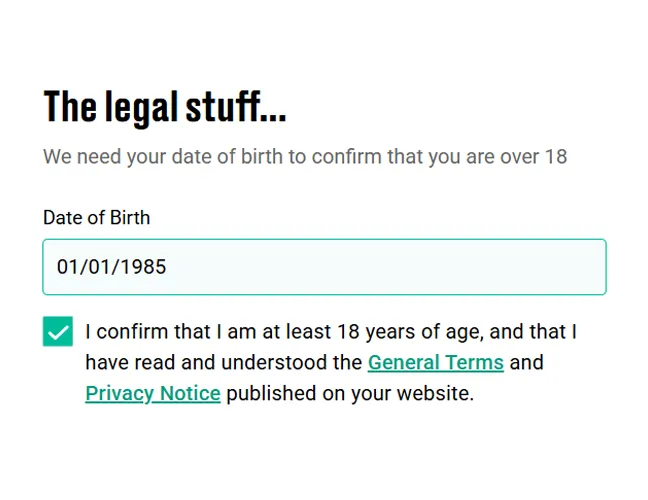
Task: Click "published on your website." text
Action: pyautogui.click(x=350, y=393)
